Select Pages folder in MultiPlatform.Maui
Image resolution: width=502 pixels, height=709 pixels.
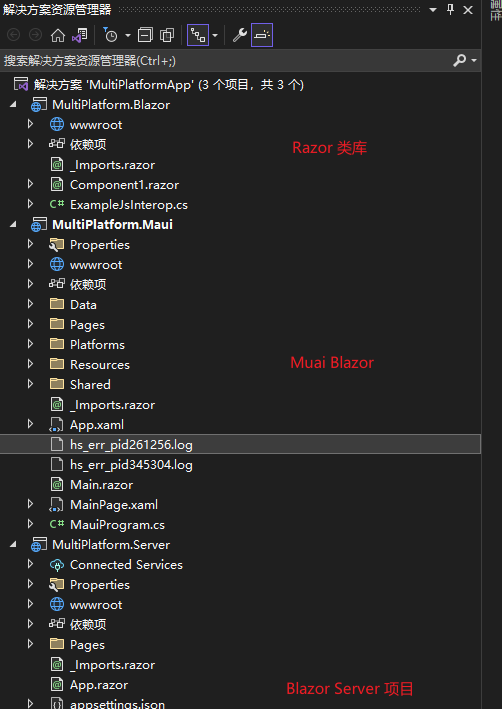(x=87, y=325)
